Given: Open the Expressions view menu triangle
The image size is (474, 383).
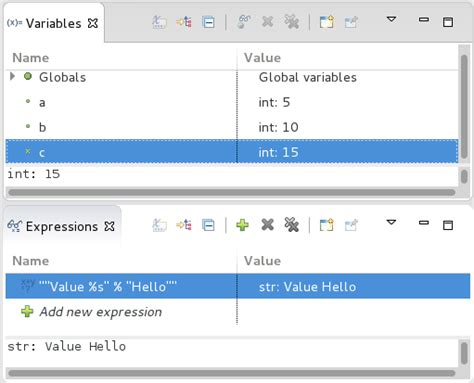Looking at the screenshot, I should (x=391, y=222).
